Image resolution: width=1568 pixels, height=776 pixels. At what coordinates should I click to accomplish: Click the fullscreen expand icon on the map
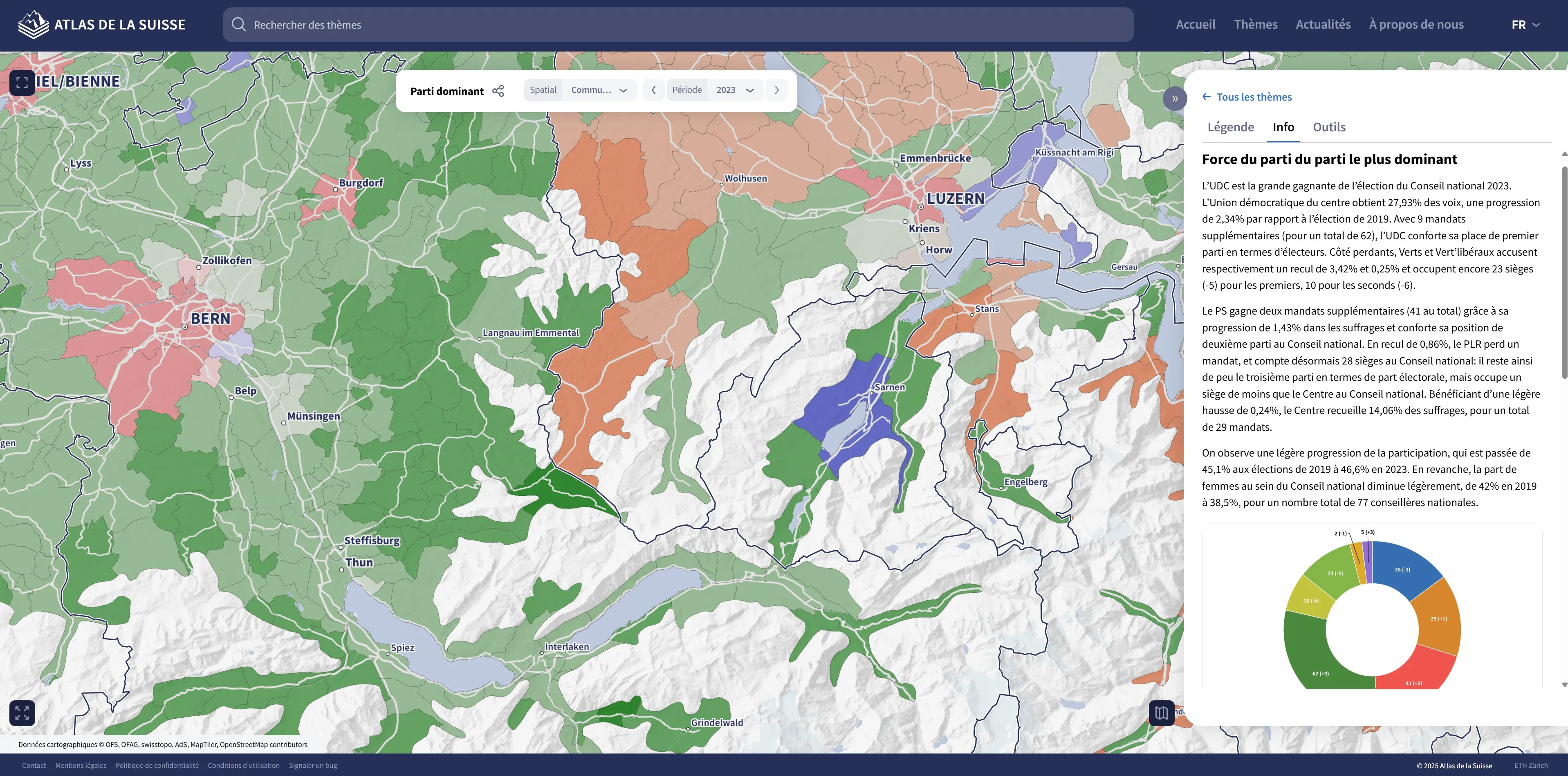[22, 82]
